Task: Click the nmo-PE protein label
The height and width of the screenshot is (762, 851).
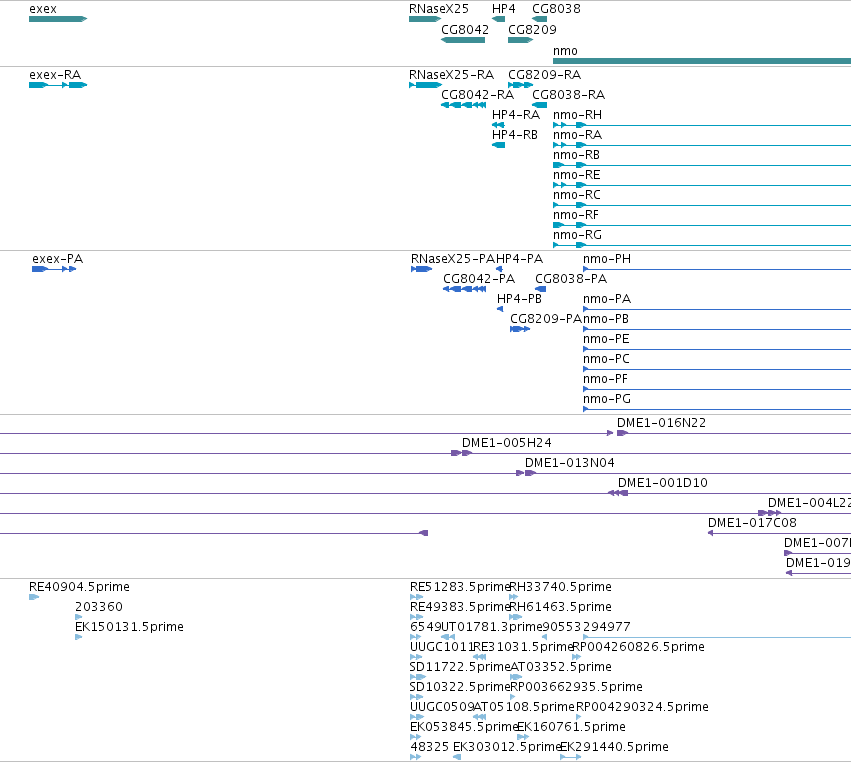Action: [606, 339]
